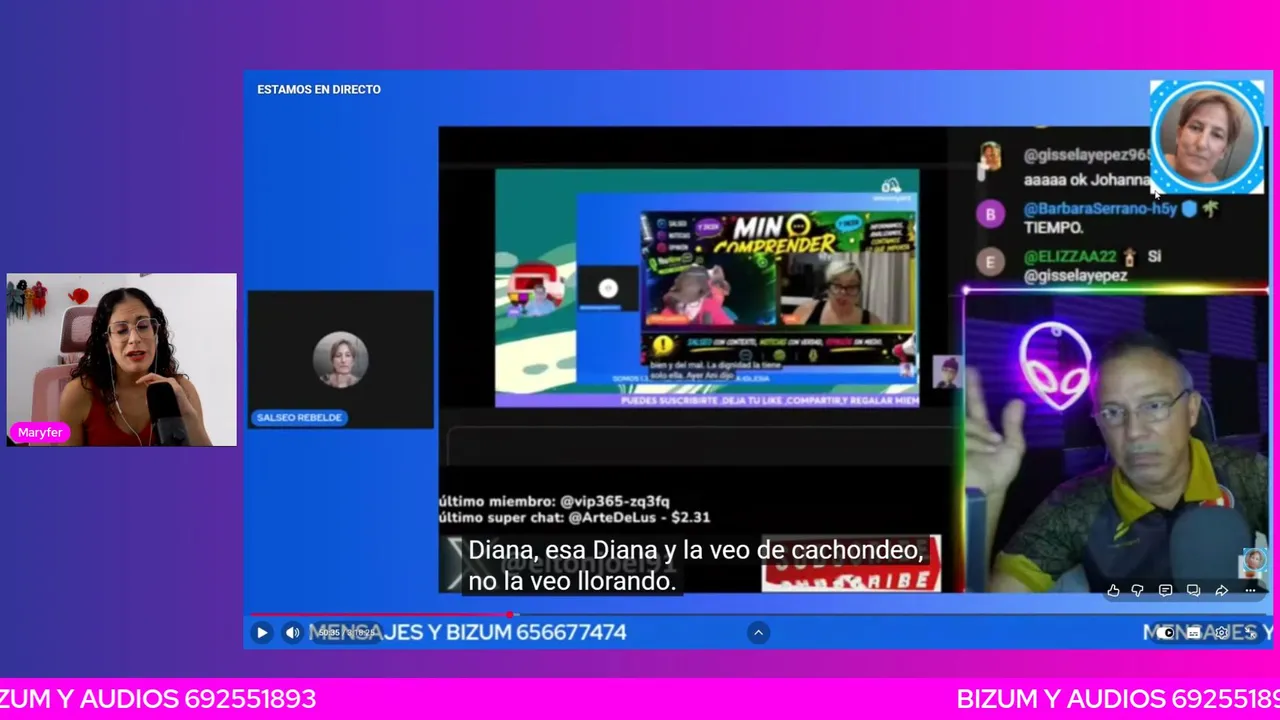Open the more options three-dot menu
Image resolution: width=1280 pixels, height=720 pixels.
(x=1249, y=591)
